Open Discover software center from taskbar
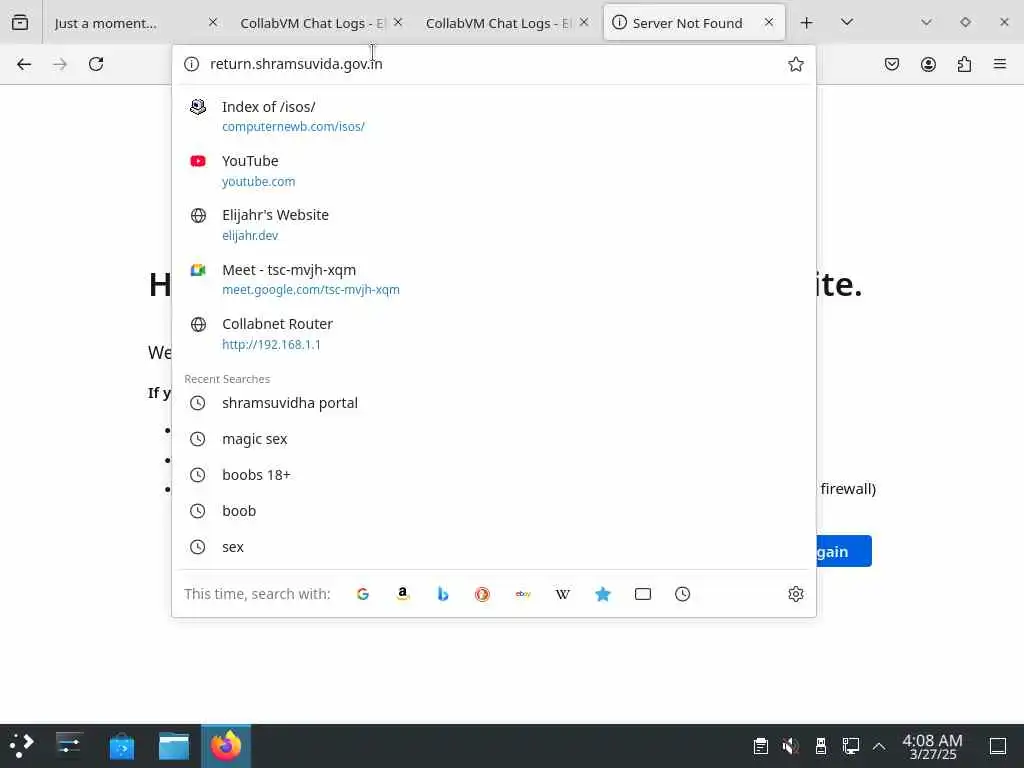The width and height of the screenshot is (1024, 768). 121,746
